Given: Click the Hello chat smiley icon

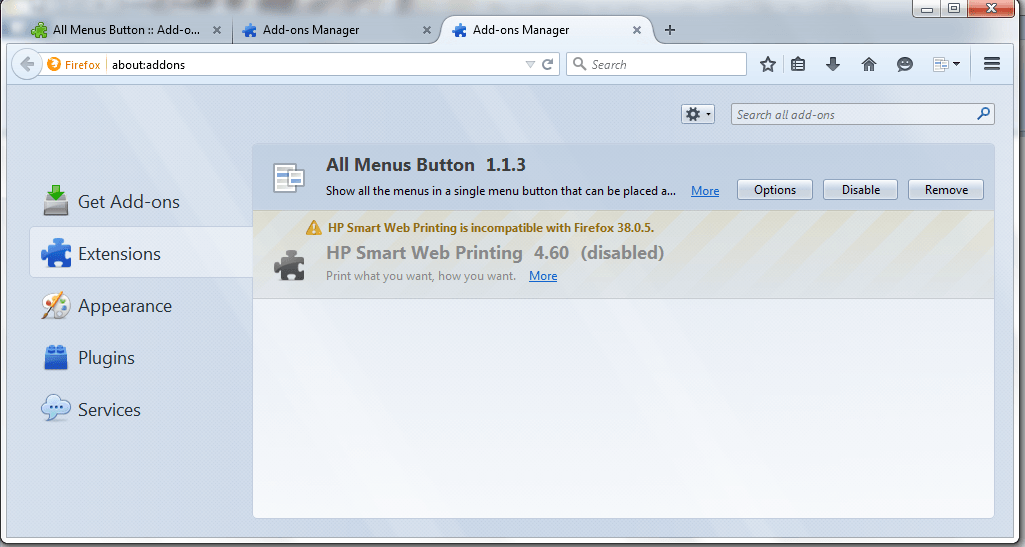Looking at the screenshot, I should pos(905,64).
